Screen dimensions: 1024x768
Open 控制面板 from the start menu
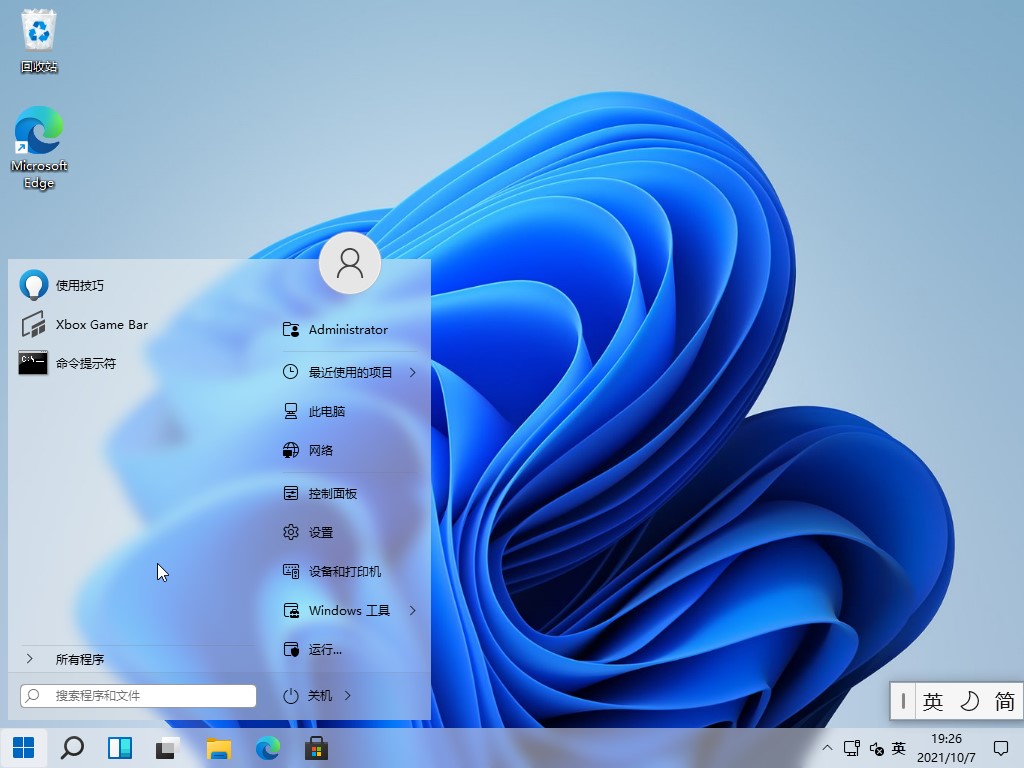[x=332, y=493]
